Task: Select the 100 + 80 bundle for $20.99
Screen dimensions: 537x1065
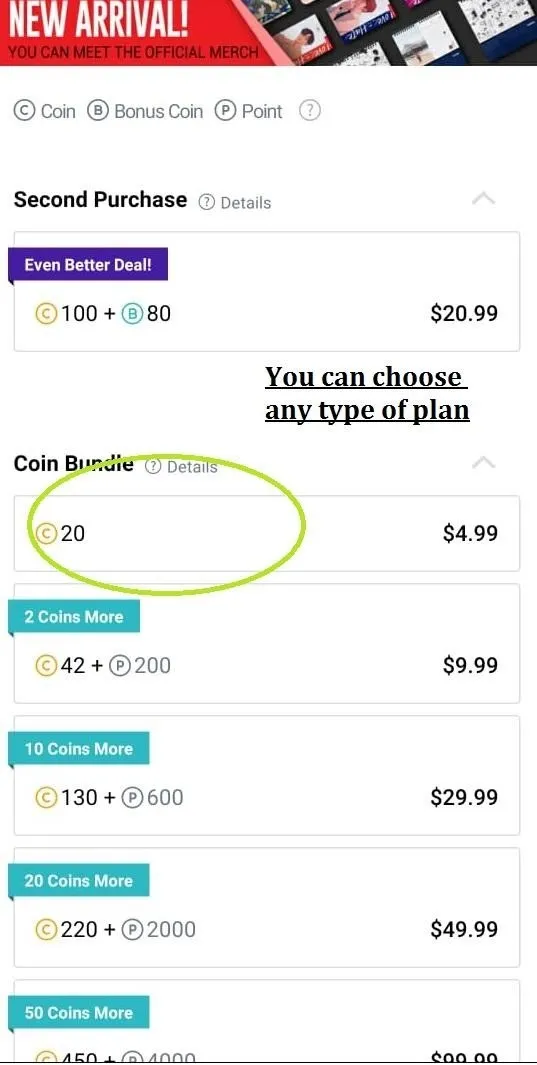Action: click(x=267, y=291)
